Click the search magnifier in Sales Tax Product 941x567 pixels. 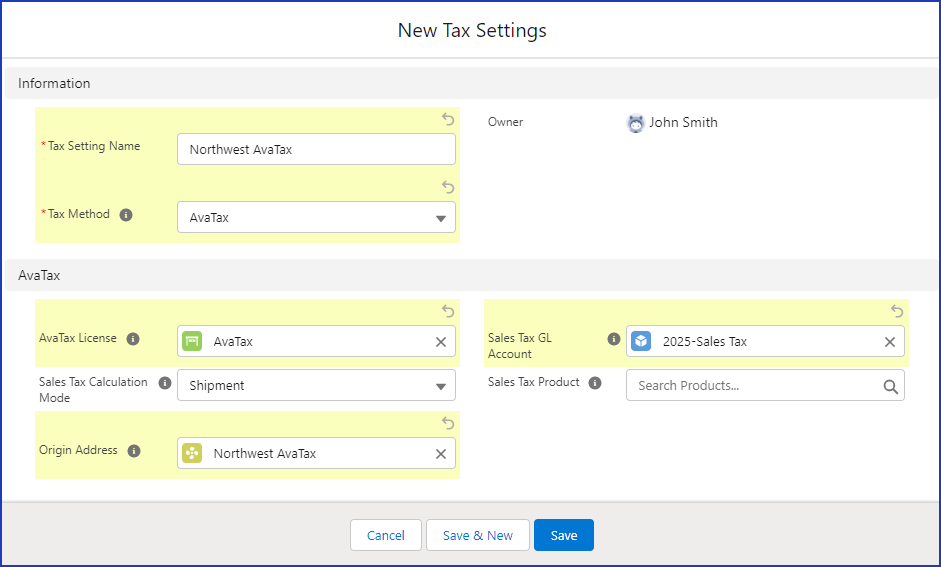[891, 387]
